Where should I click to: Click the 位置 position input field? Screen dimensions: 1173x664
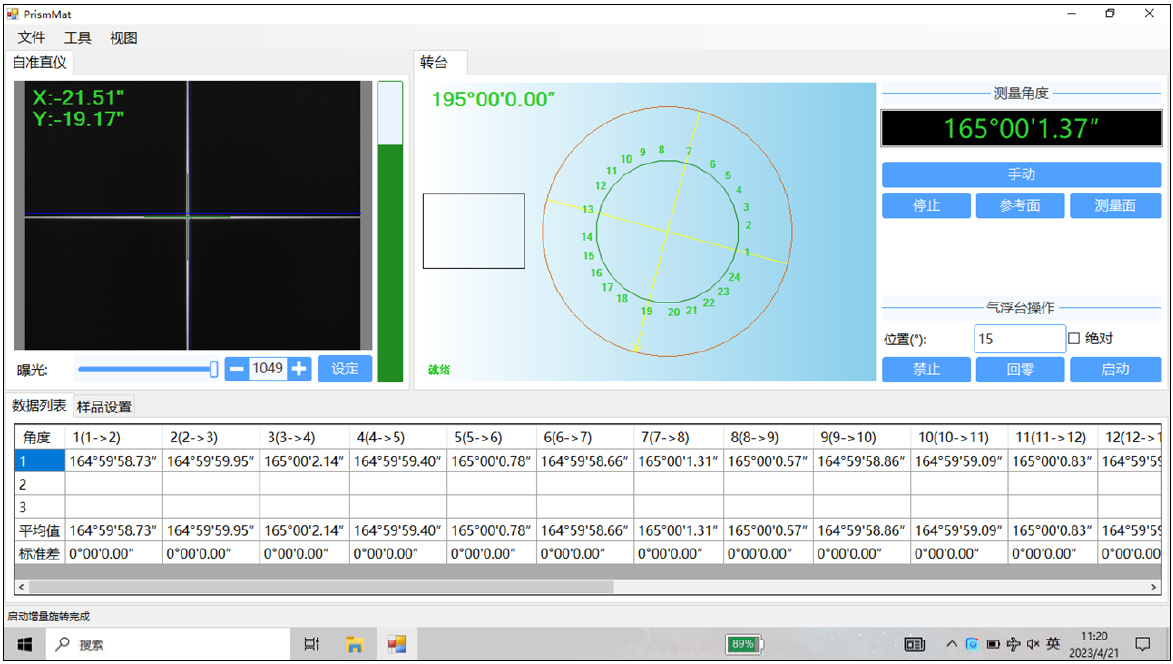pyautogui.click(x=1019, y=339)
